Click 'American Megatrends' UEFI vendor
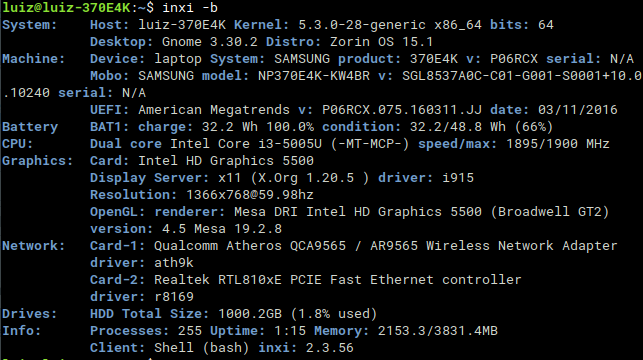This screenshot has height=360, width=643. [x=214, y=110]
